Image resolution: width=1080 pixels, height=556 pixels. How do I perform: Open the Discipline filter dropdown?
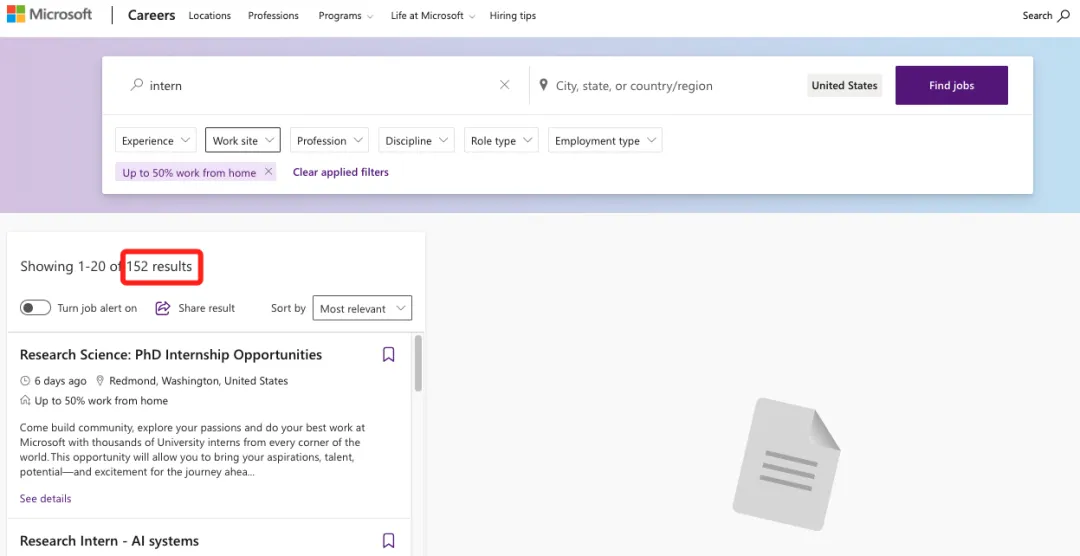tap(416, 140)
